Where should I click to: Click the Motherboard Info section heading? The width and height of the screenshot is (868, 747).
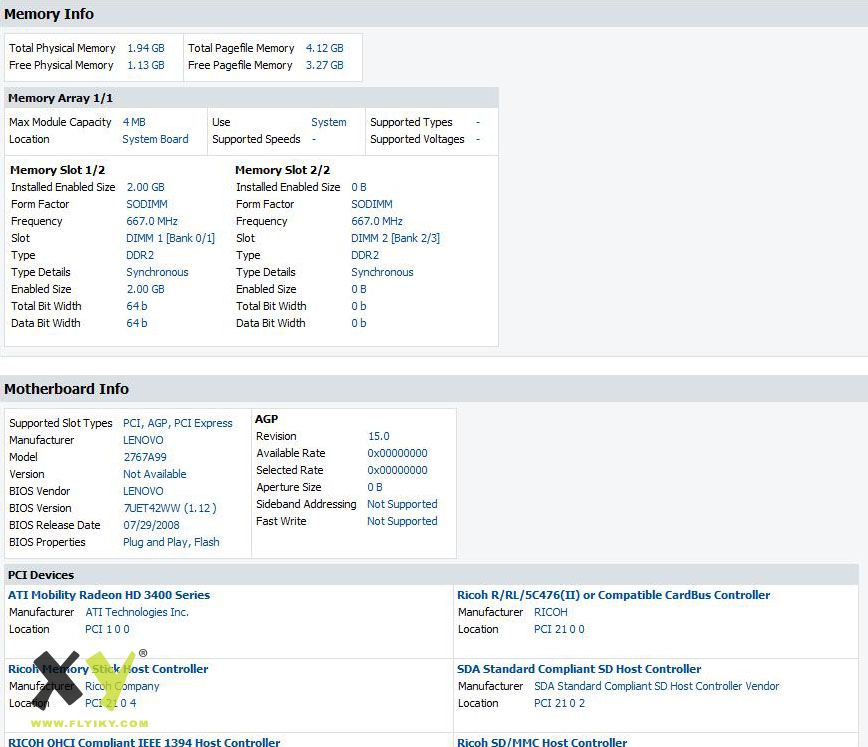click(x=66, y=389)
